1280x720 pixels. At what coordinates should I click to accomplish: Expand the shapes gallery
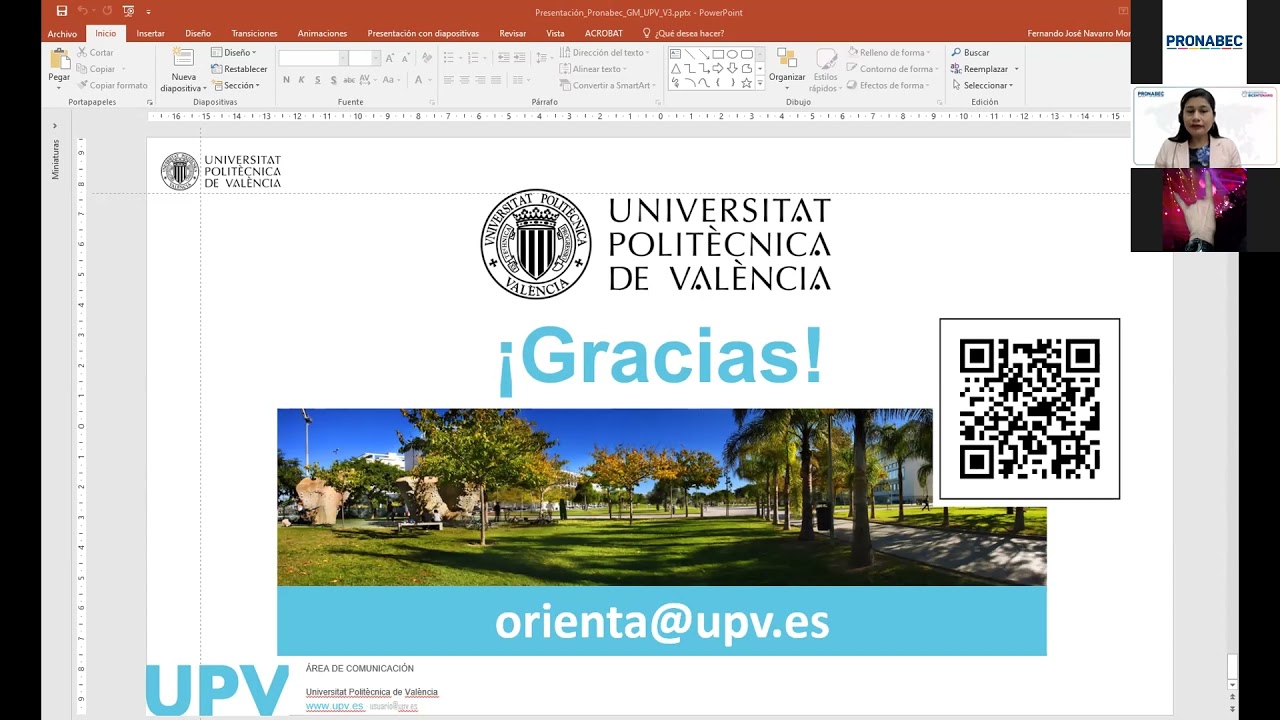[x=760, y=83]
